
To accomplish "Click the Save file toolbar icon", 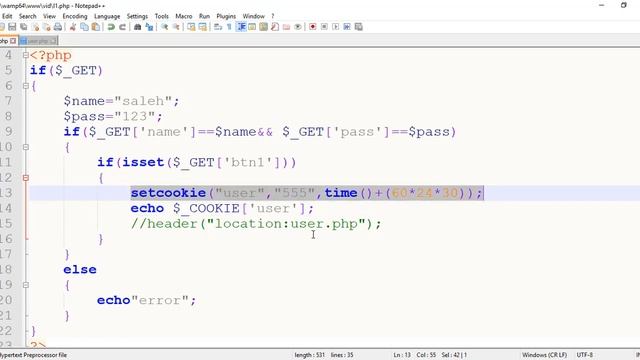I will 12,27.
